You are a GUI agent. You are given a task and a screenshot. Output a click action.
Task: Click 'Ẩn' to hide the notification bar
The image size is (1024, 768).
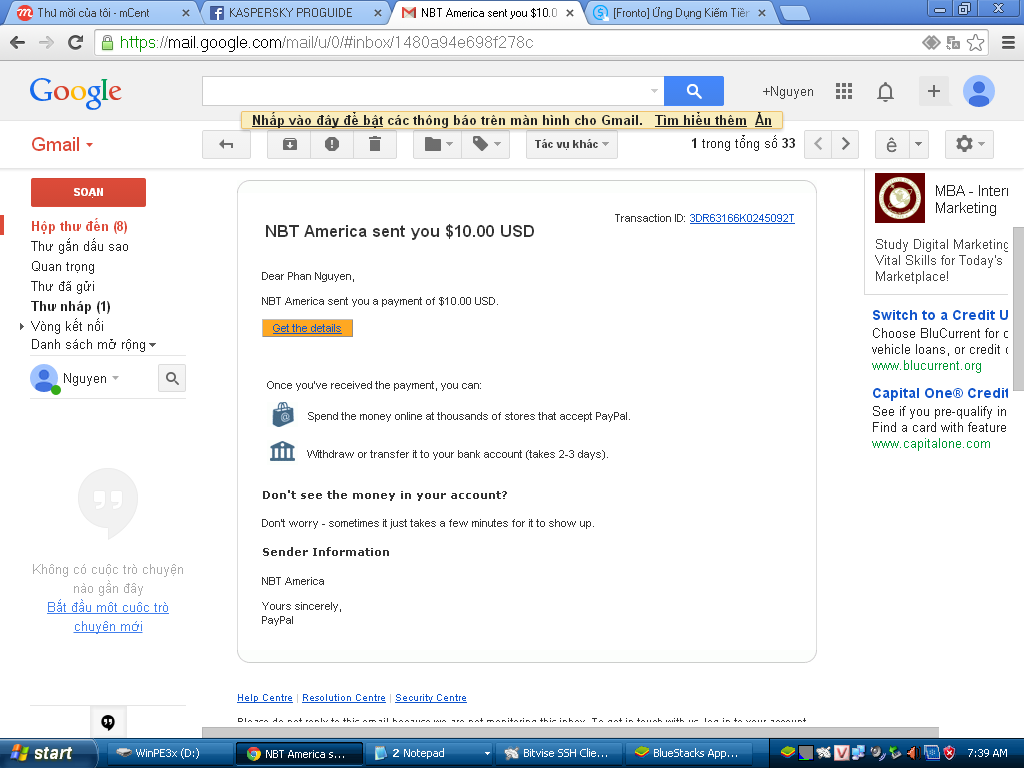pyautogui.click(x=763, y=120)
